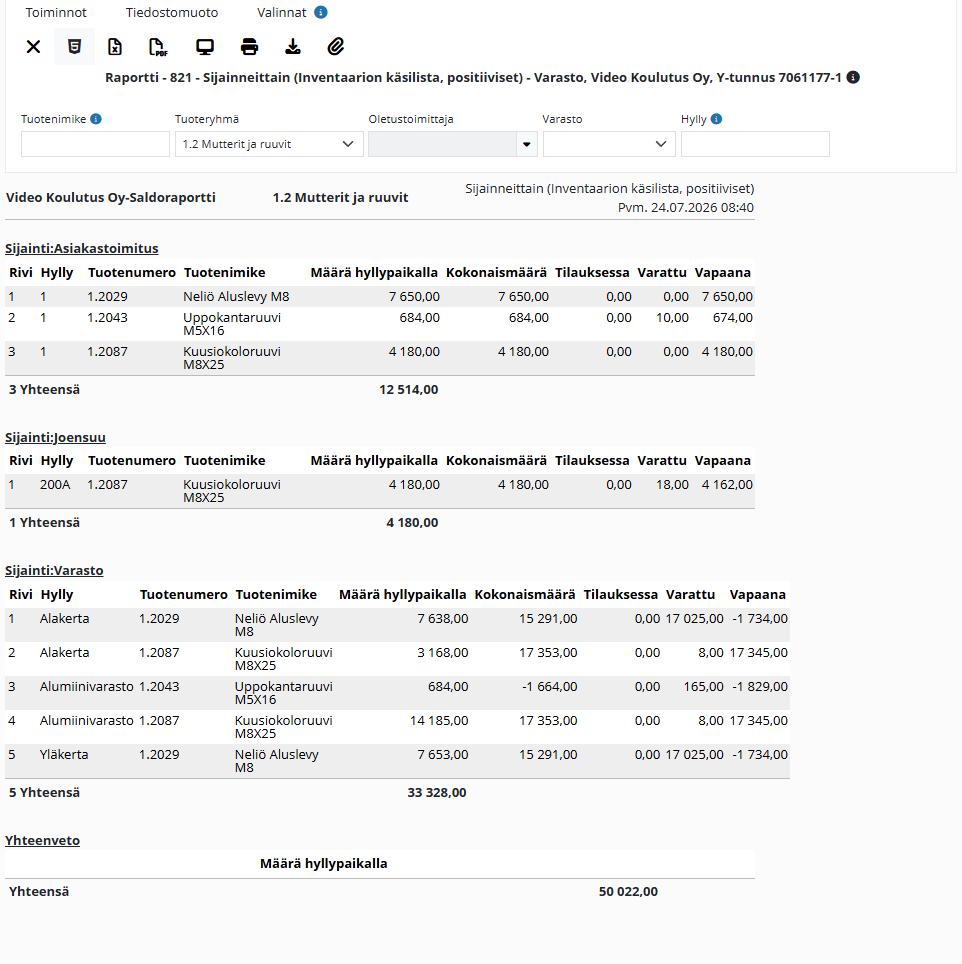Show report on screen monitor icon

click(205, 47)
